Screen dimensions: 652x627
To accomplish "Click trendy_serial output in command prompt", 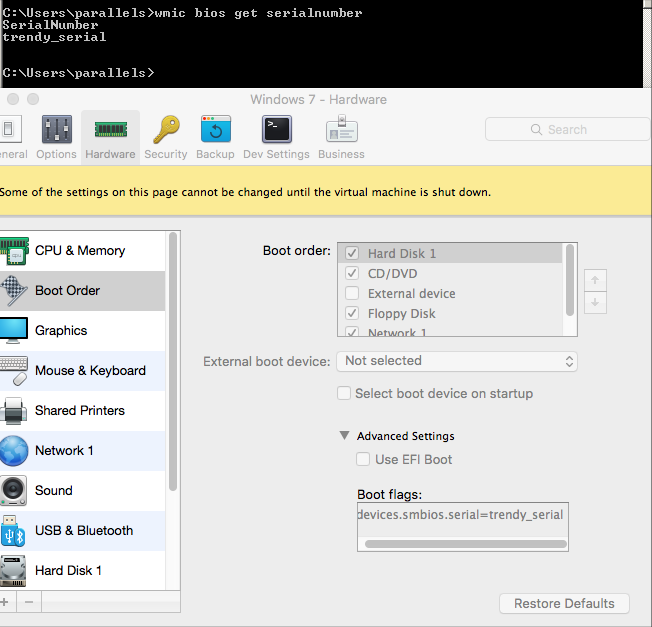I will (x=54, y=37).
